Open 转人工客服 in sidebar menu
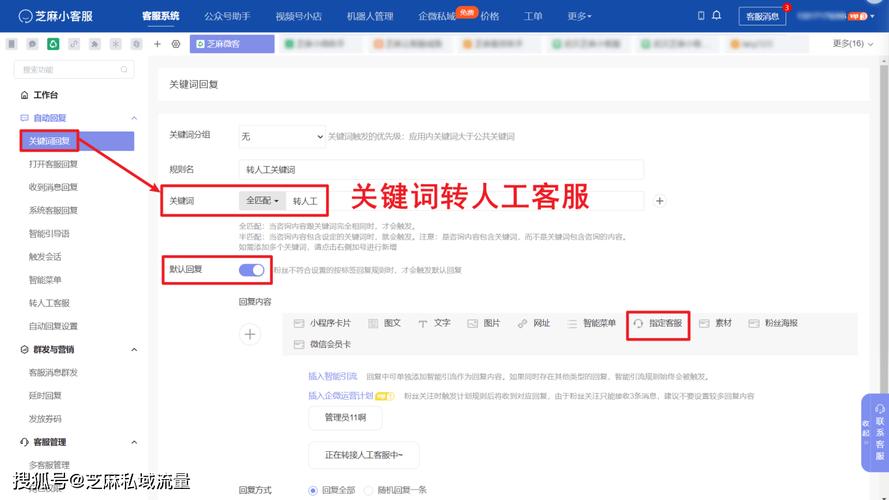This screenshot has width=889, height=500. [50, 303]
